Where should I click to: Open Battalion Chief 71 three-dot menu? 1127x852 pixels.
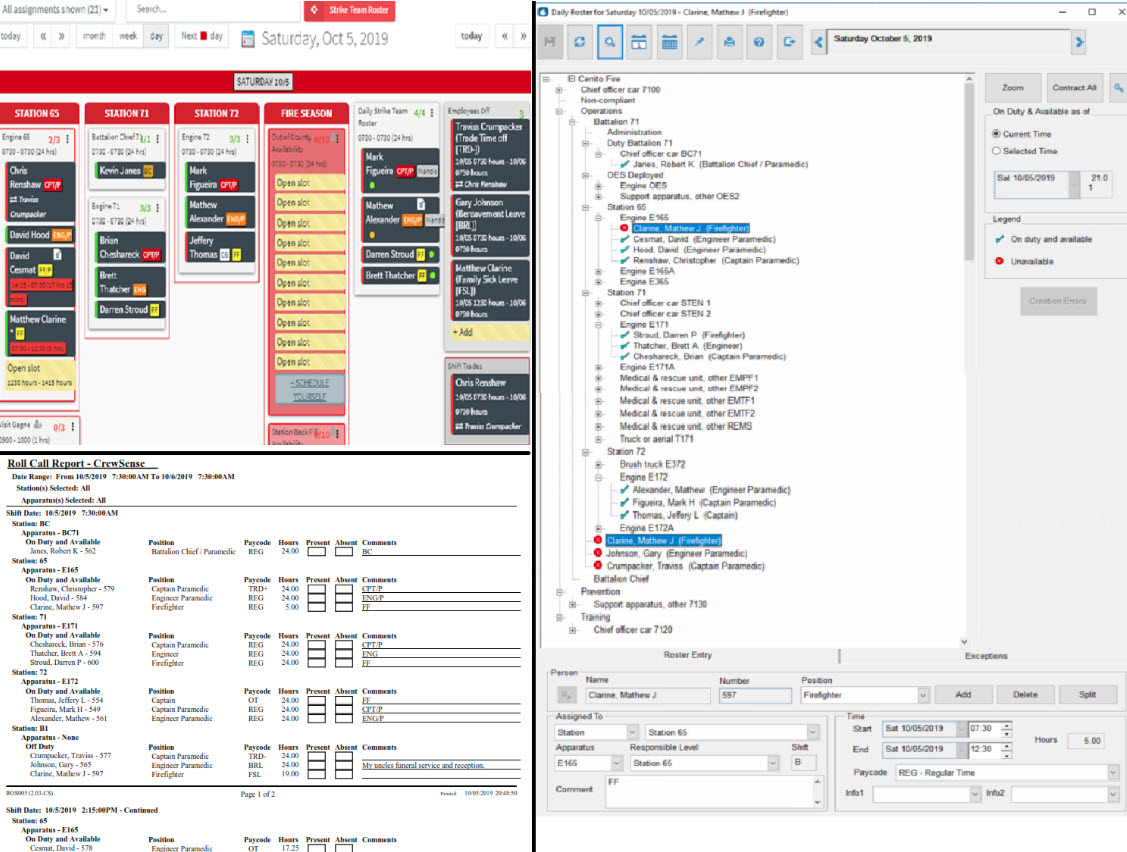157,138
